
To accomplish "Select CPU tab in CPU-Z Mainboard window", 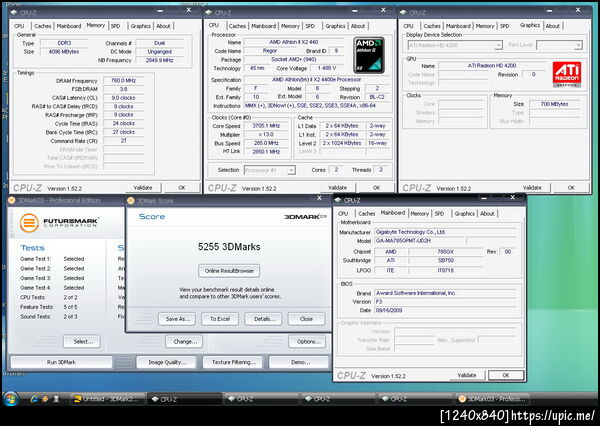I will point(343,214).
